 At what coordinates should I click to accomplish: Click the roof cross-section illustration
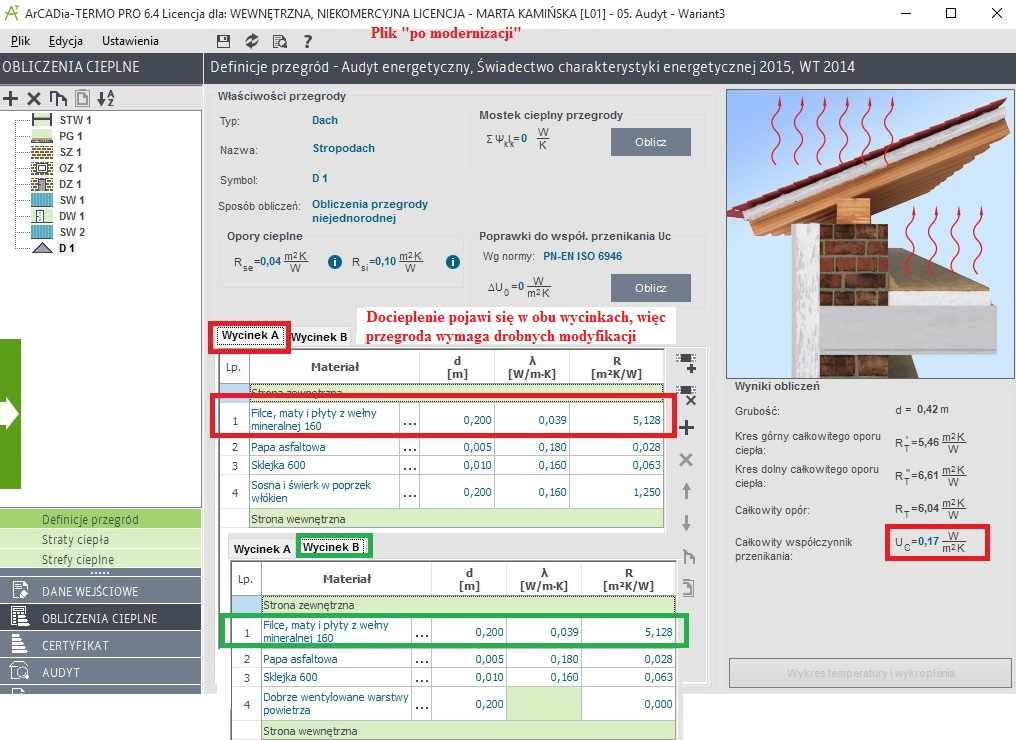click(x=870, y=234)
